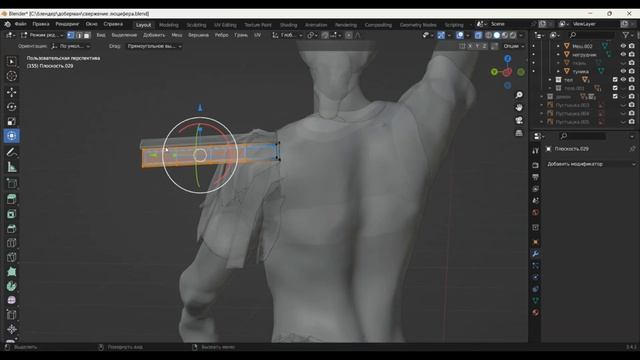Switch to wireframe viewport shading

(x=489, y=36)
